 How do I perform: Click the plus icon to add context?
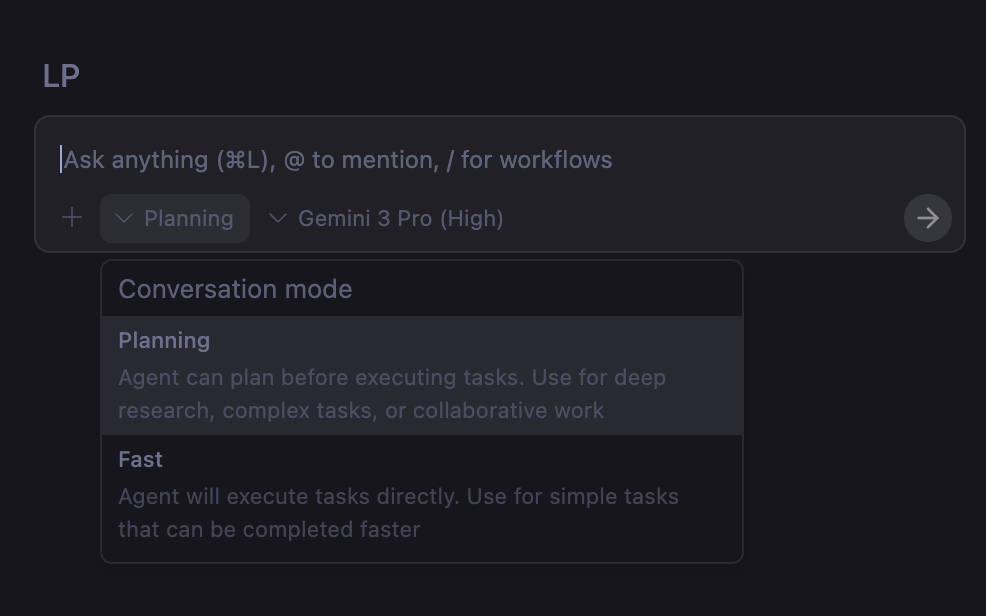[72, 218]
